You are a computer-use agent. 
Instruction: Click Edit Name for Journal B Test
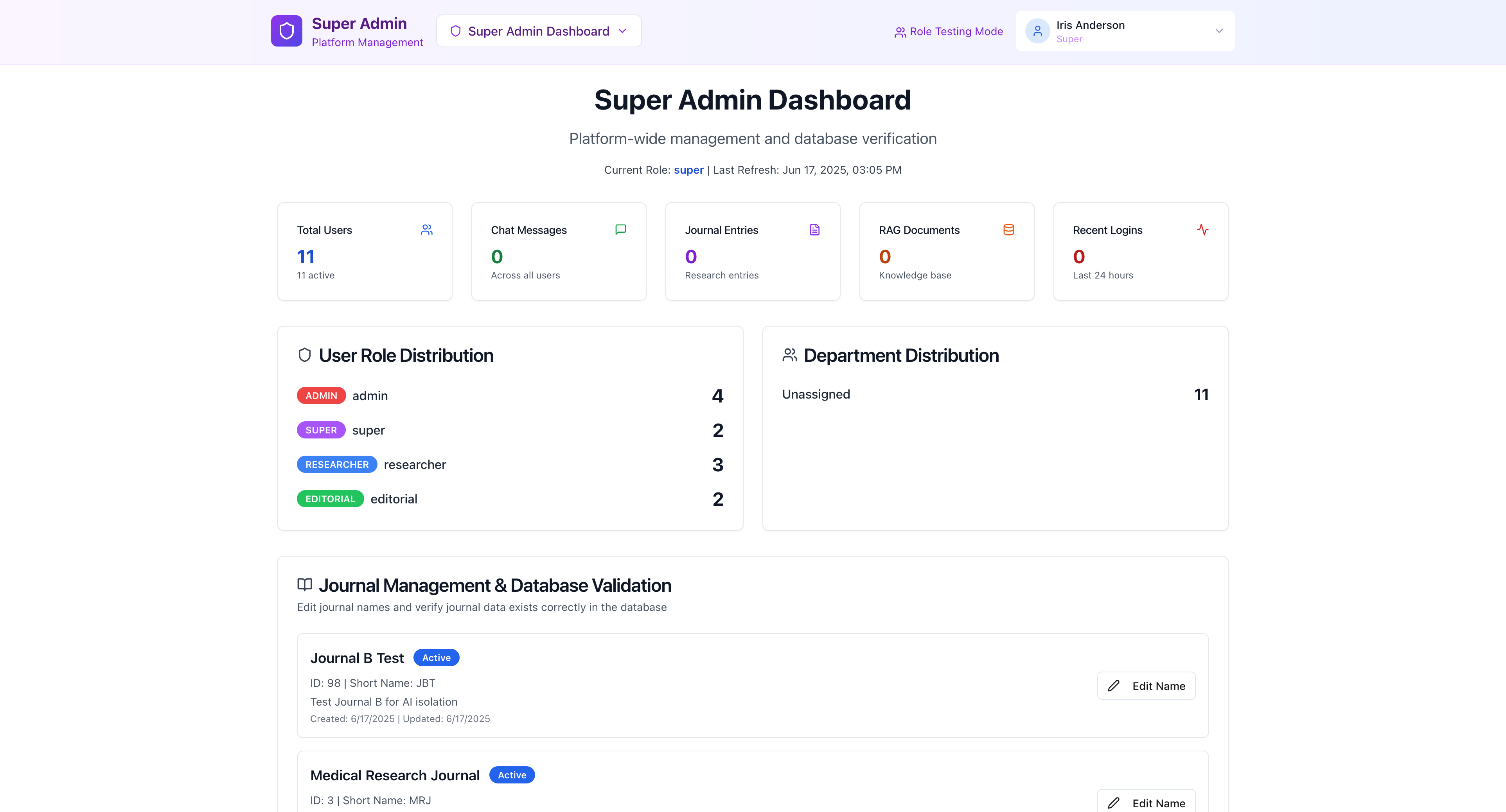pyautogui.click(x=1146, y=686)
